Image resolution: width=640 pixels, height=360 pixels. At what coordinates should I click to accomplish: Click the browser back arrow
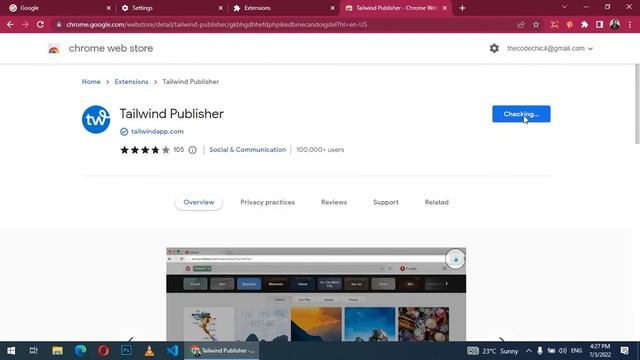pos(10,24)
